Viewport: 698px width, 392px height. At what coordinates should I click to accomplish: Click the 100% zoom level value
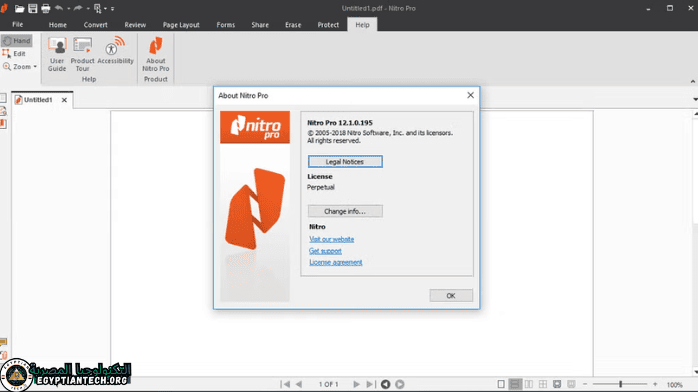coord(675,384)
